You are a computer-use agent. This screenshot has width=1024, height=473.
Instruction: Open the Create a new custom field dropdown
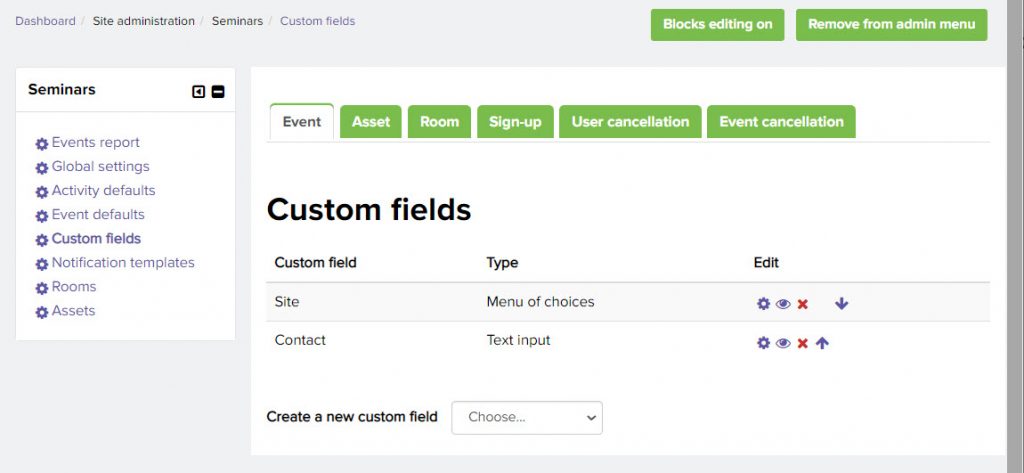pos(527,417)
